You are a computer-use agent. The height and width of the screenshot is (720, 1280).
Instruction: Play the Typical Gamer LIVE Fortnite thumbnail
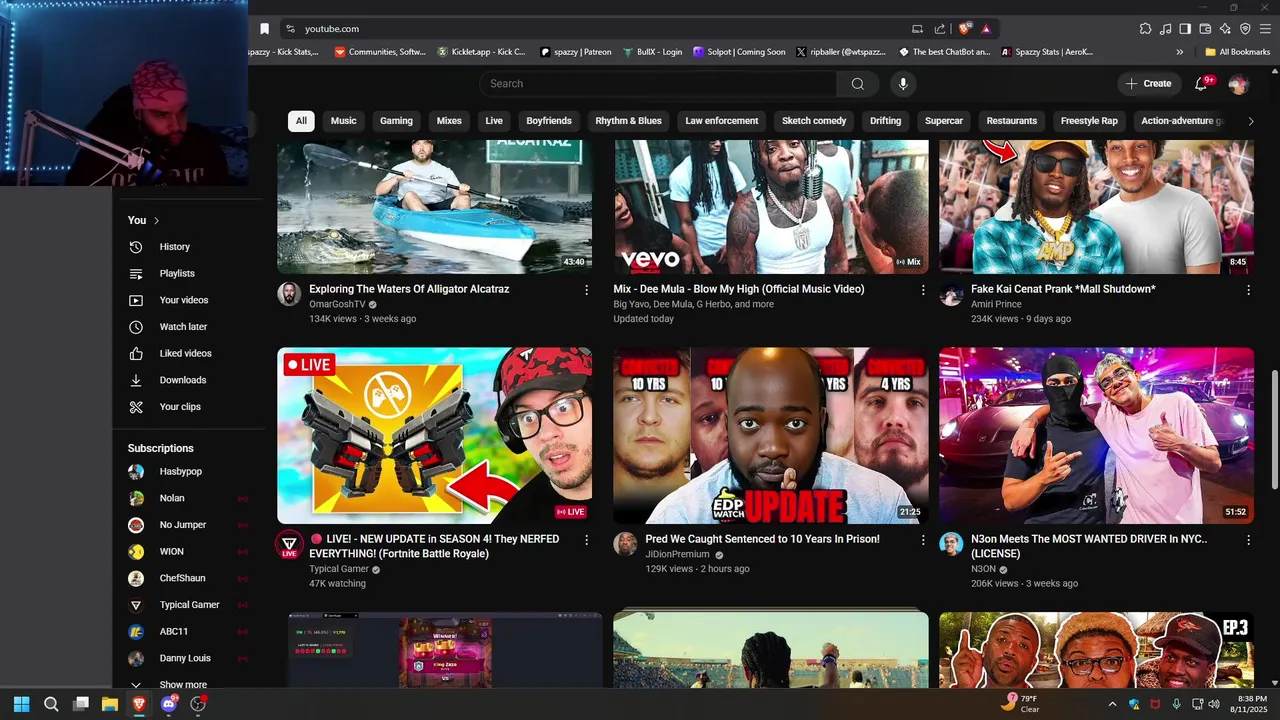click(x=434, y=436)
